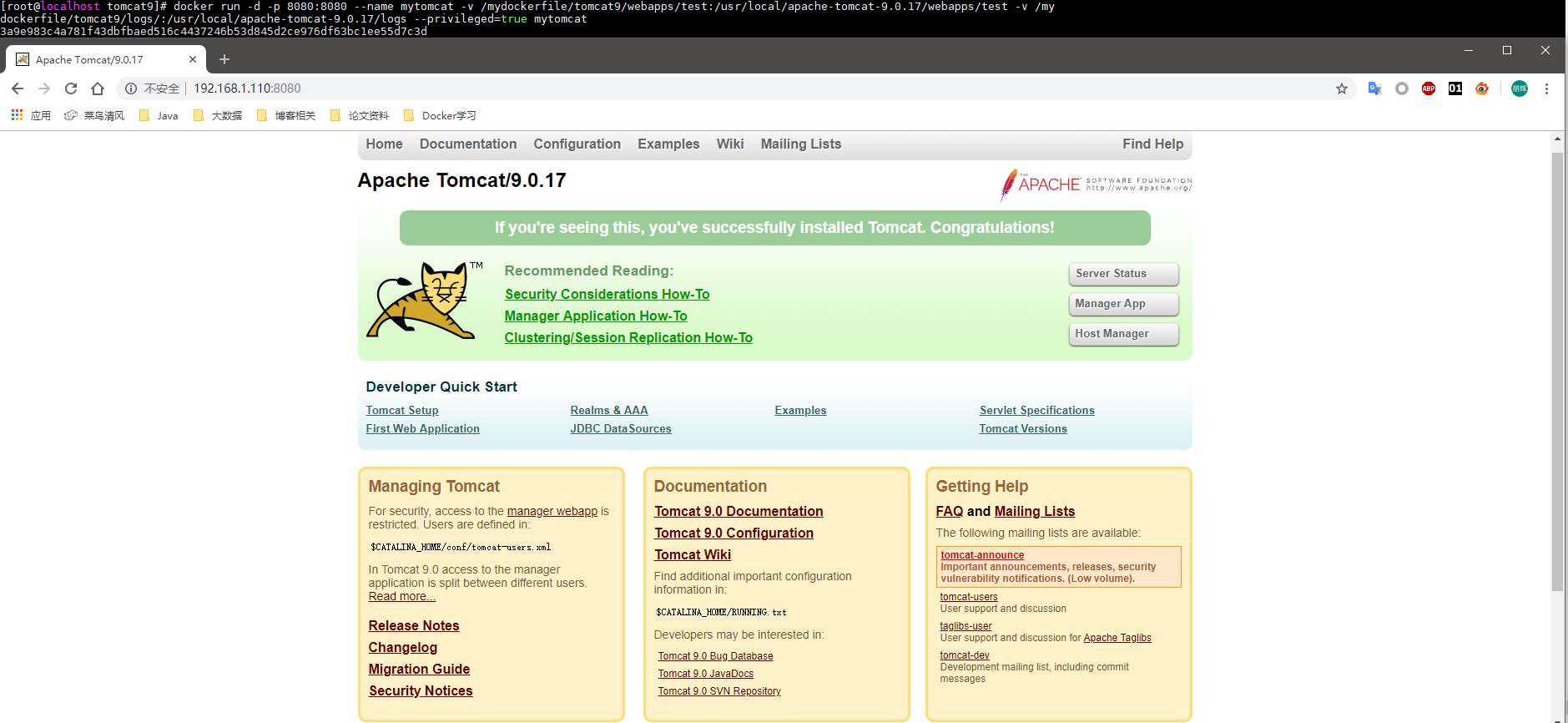The height and width of the screenshot is (723, 1568).
Task: Click the site info insecure icon
Action: click(x=131, y=88)
